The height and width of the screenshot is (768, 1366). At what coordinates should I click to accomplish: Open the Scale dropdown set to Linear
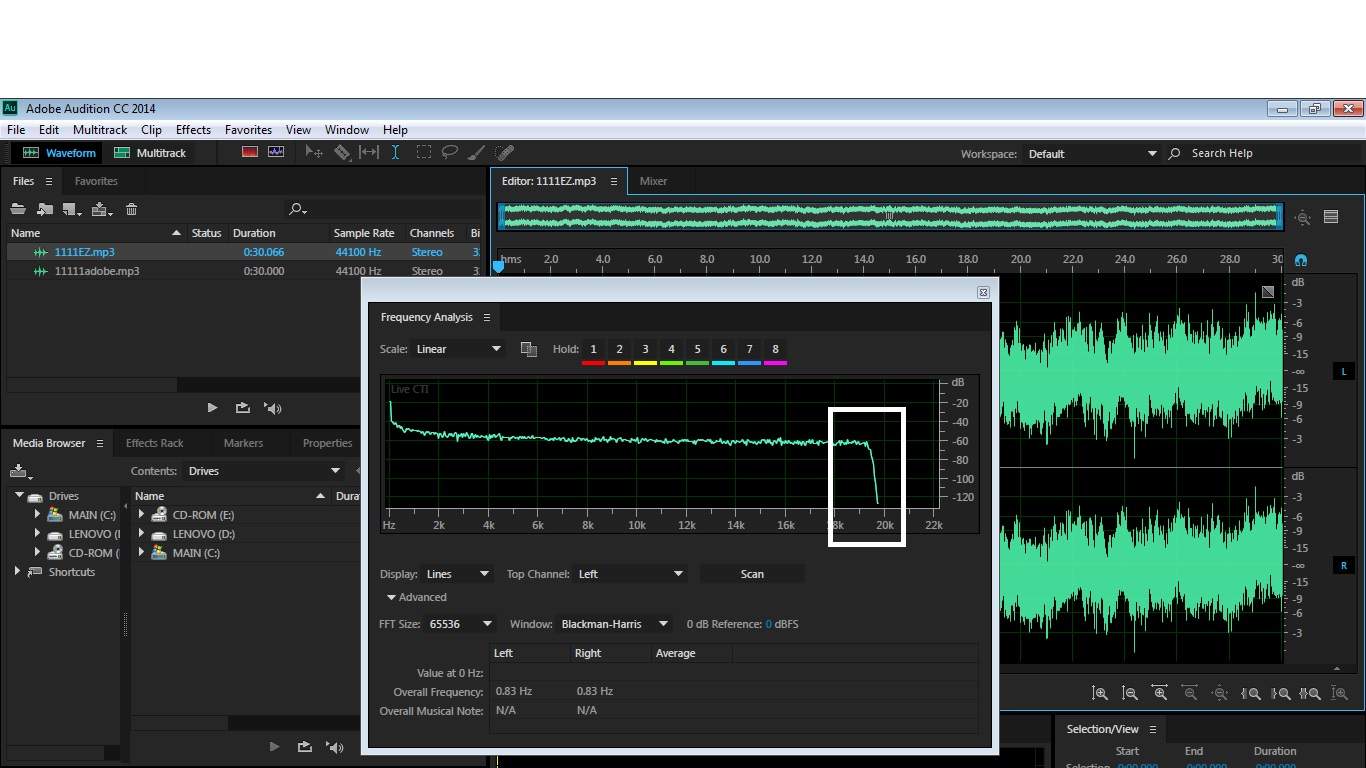tap(458, 349)
